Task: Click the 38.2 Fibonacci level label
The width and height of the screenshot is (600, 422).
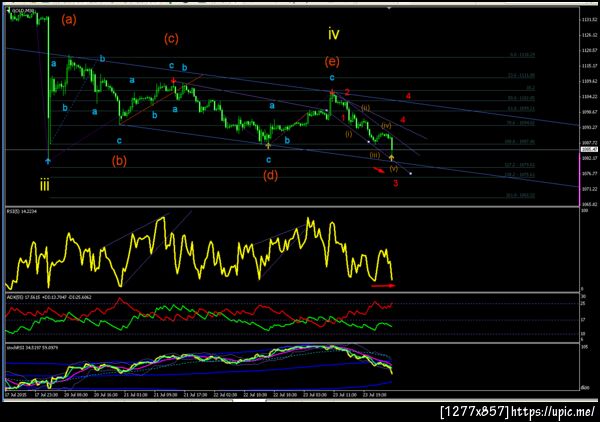Action: 530,88
